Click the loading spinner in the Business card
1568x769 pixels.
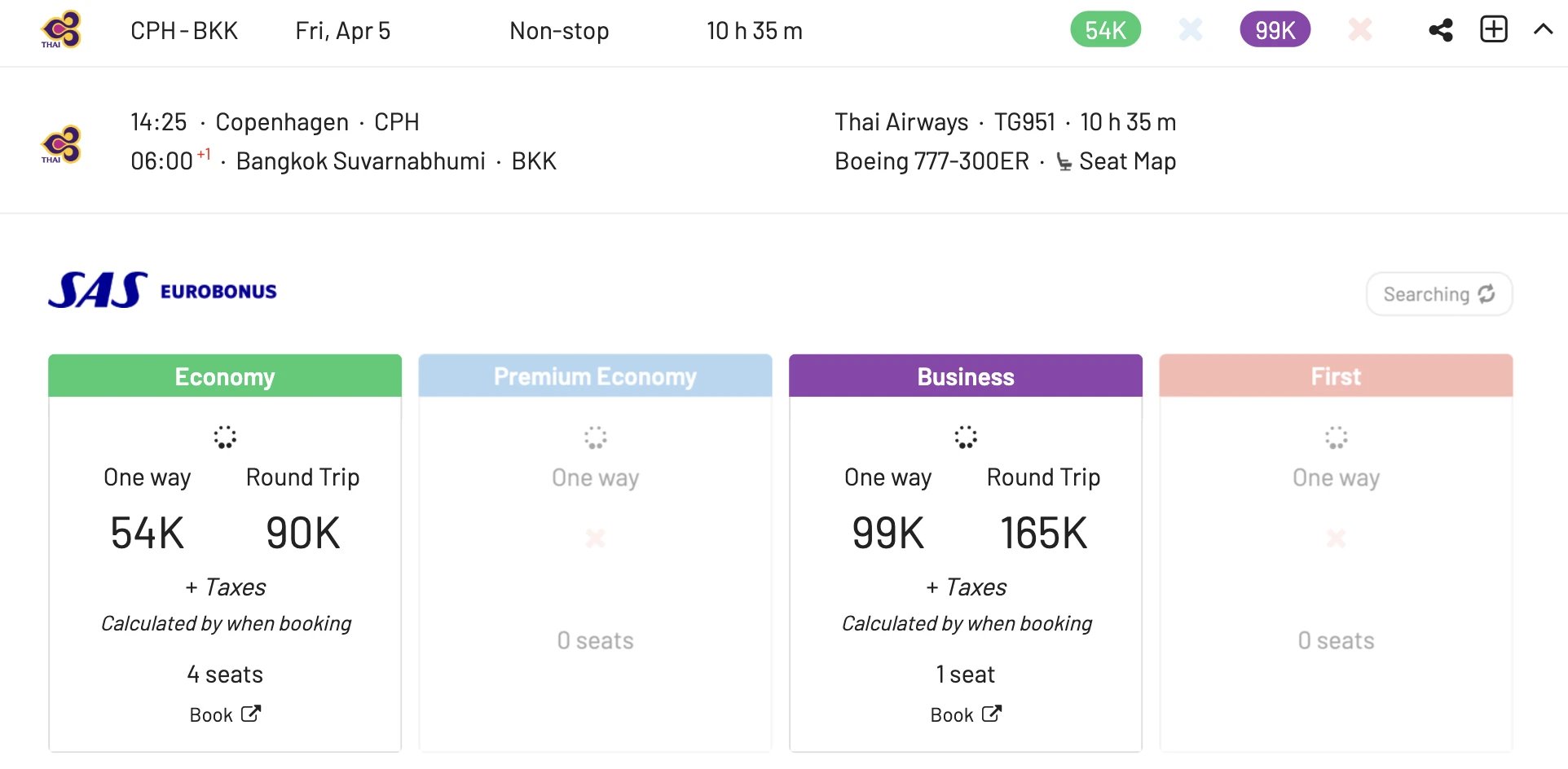(966, 437)
